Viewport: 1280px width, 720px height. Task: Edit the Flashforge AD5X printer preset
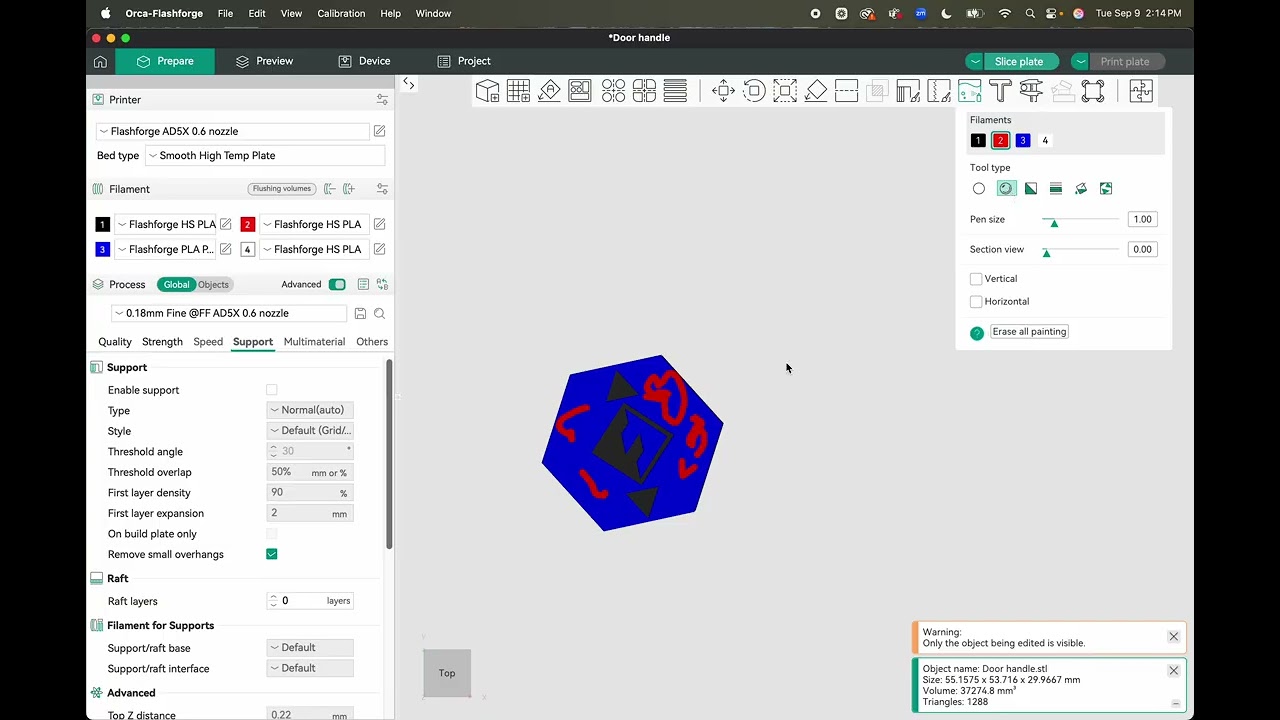coord(380,131)
